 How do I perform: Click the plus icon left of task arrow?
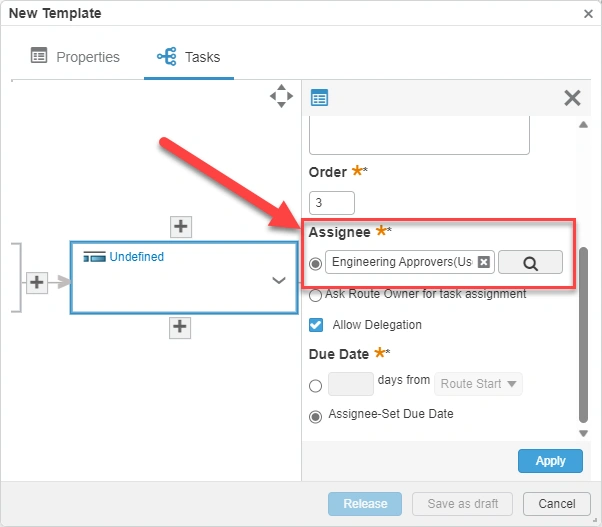[x=37, y=283]
